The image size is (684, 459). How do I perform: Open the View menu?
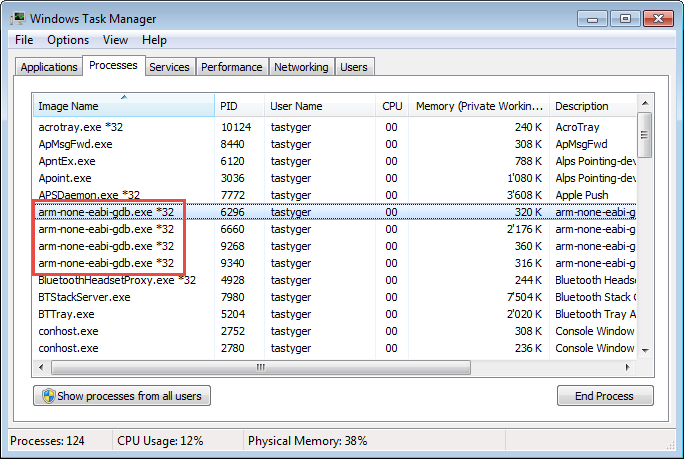(115, 40)
